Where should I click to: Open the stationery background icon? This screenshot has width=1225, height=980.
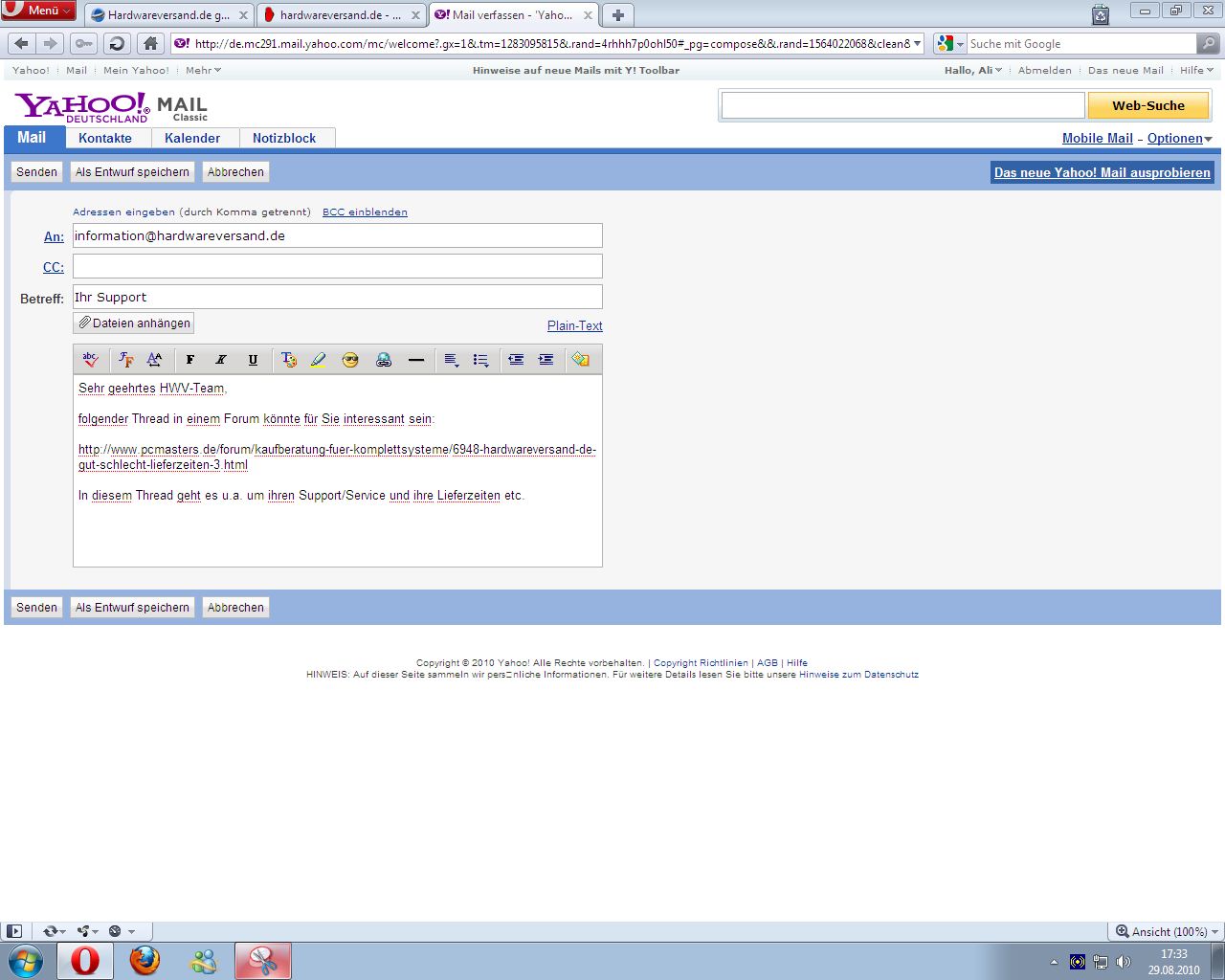coord(580,360)
